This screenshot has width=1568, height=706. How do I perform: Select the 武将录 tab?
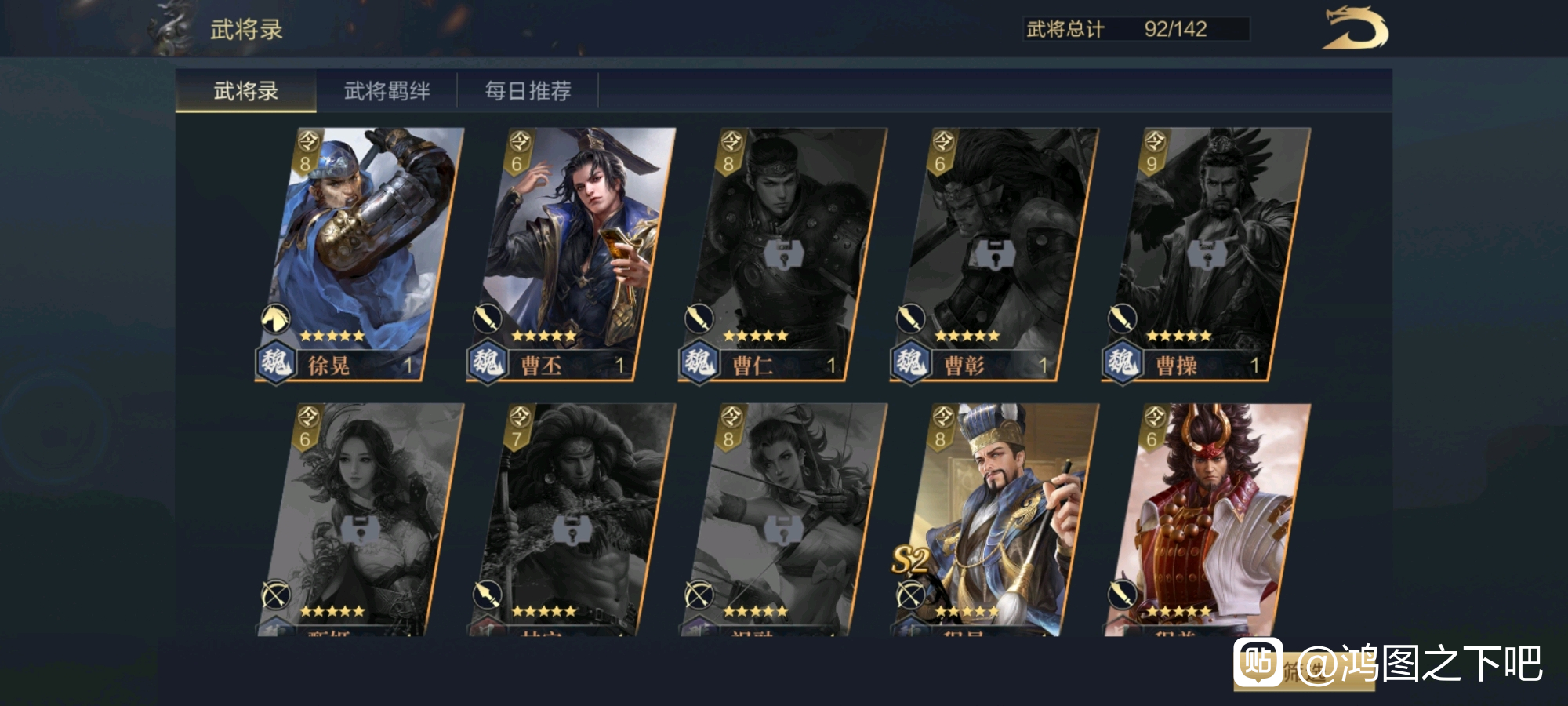coord(246,91)
